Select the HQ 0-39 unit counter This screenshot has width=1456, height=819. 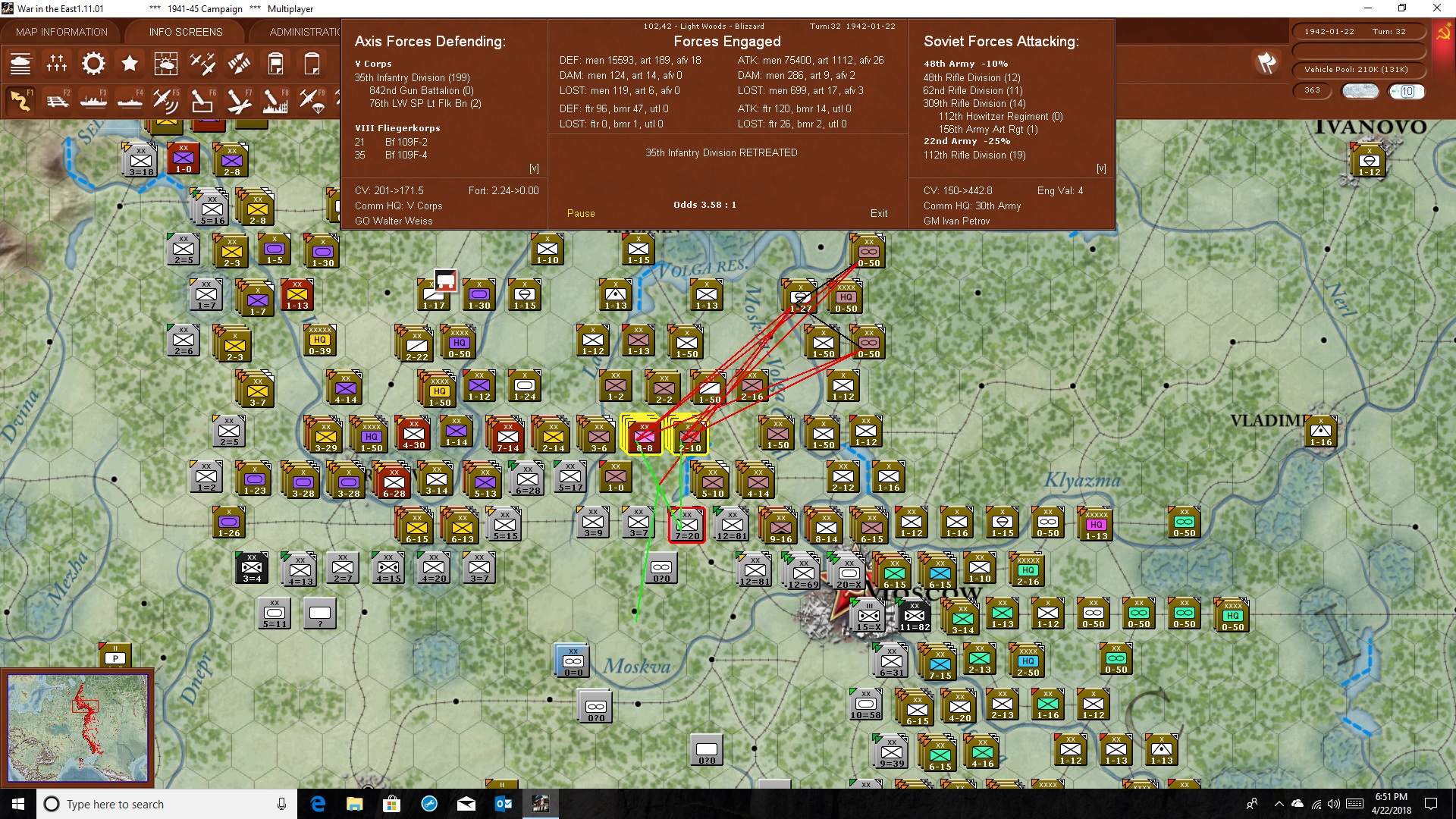(319, 340)
